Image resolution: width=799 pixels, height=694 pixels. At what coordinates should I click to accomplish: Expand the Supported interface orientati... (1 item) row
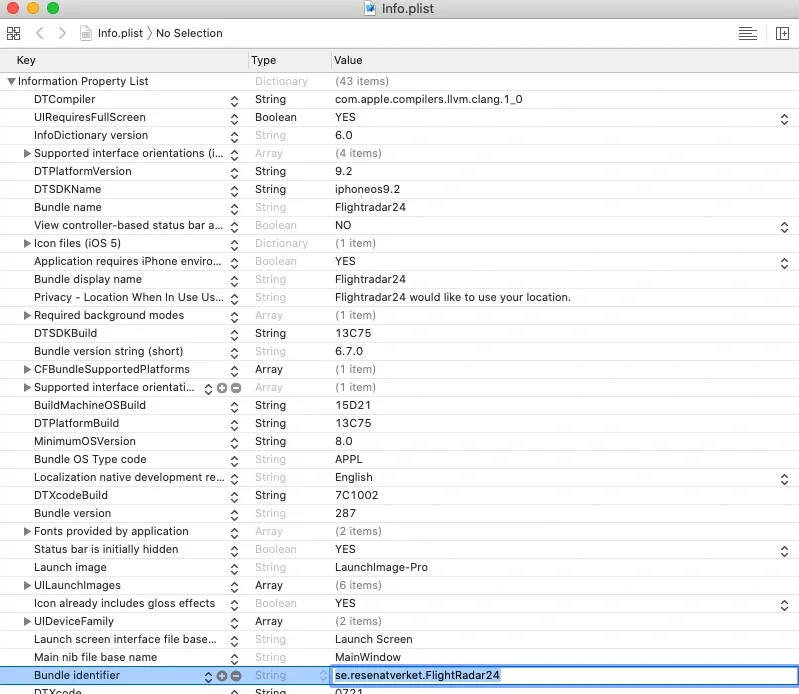(x=28, y=388)
